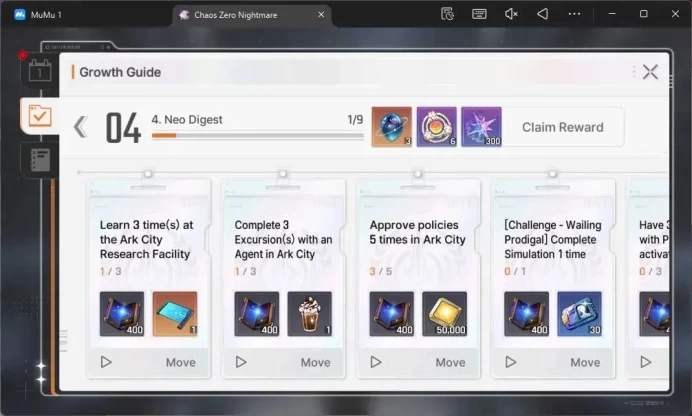Click the ring reward icon labeled 6

436,127
